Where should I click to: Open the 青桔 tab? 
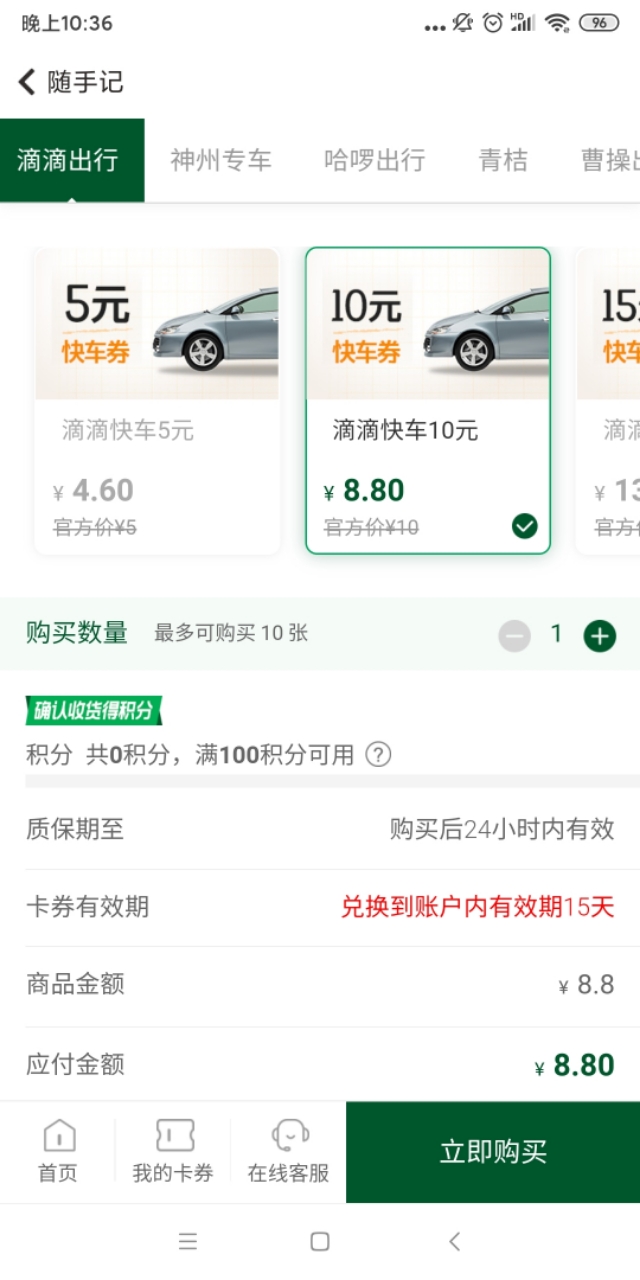[x=503, y=160]
